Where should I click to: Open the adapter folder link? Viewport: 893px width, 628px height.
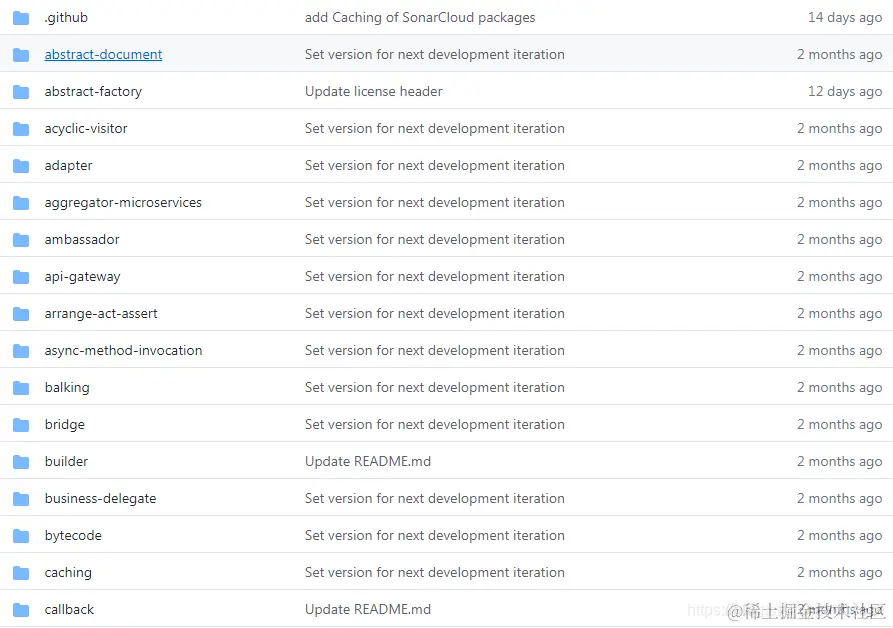pos(68,166)
